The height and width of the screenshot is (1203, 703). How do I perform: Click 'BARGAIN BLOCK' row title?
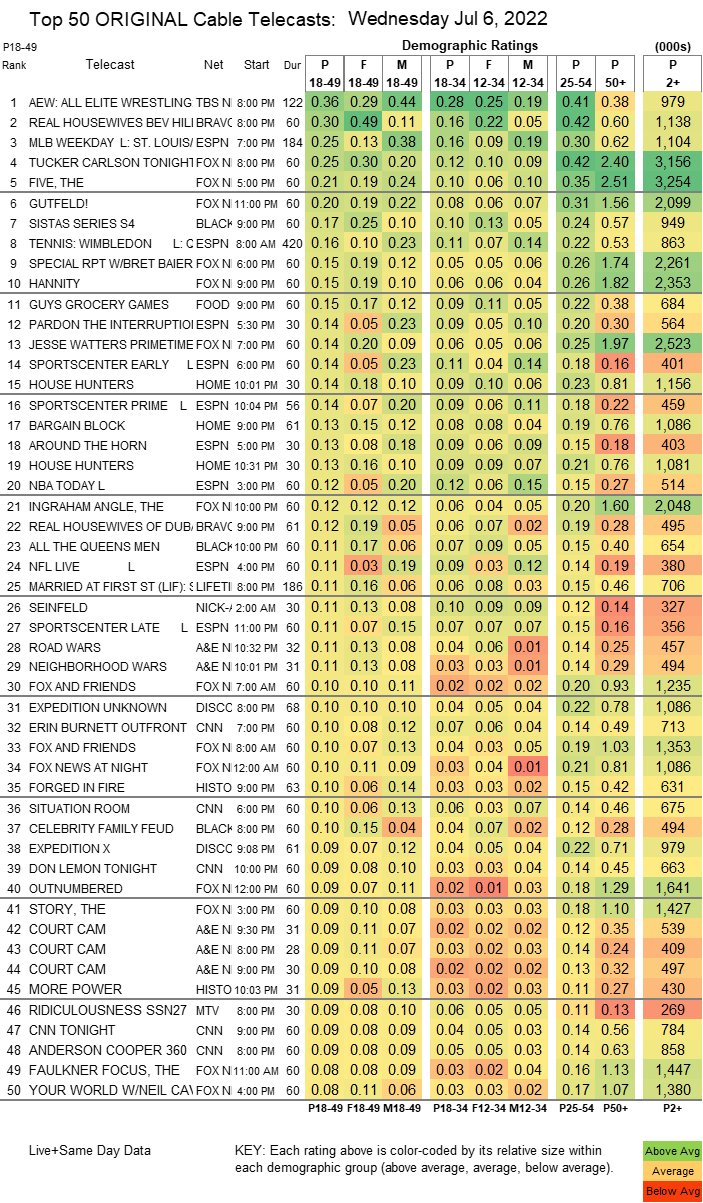pos(78,425)
